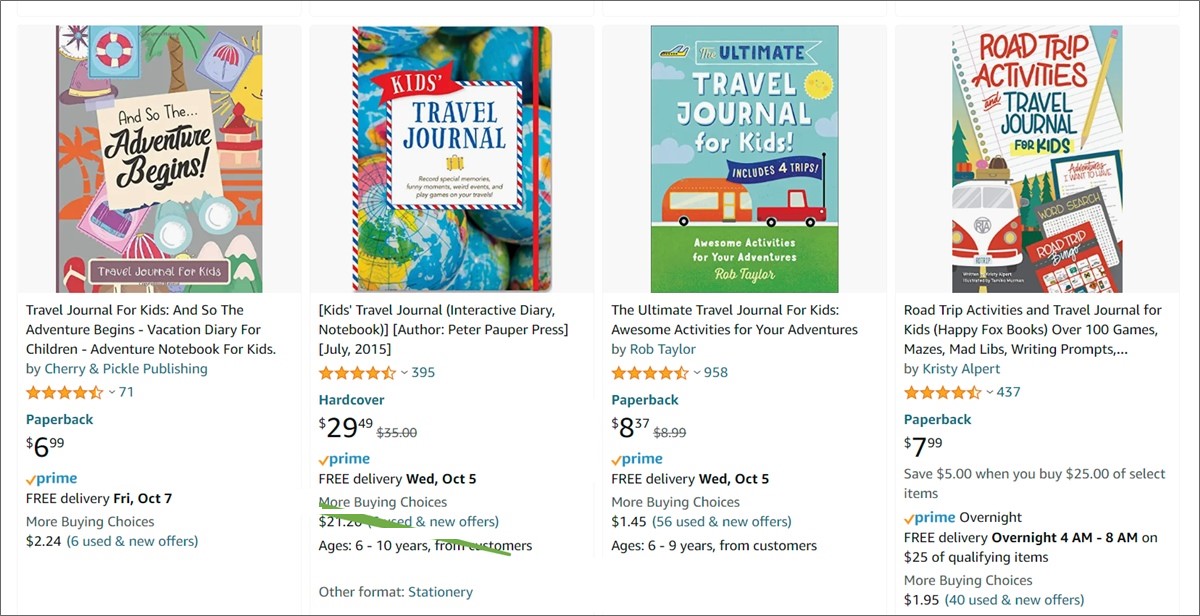
Task: Click star rating icons for Rob Taylor book
Action: pyautogui.click(x=650, y=373)
